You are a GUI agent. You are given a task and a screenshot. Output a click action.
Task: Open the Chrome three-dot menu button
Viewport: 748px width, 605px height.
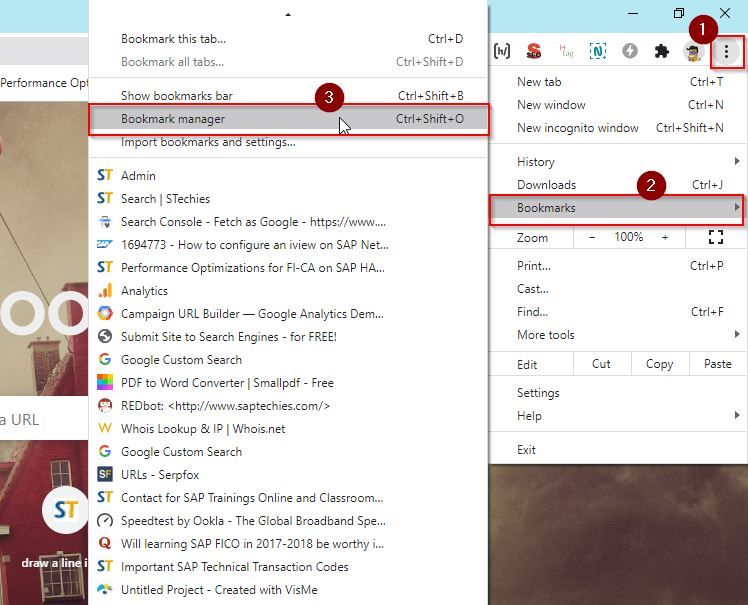click(x=726, y=52)
